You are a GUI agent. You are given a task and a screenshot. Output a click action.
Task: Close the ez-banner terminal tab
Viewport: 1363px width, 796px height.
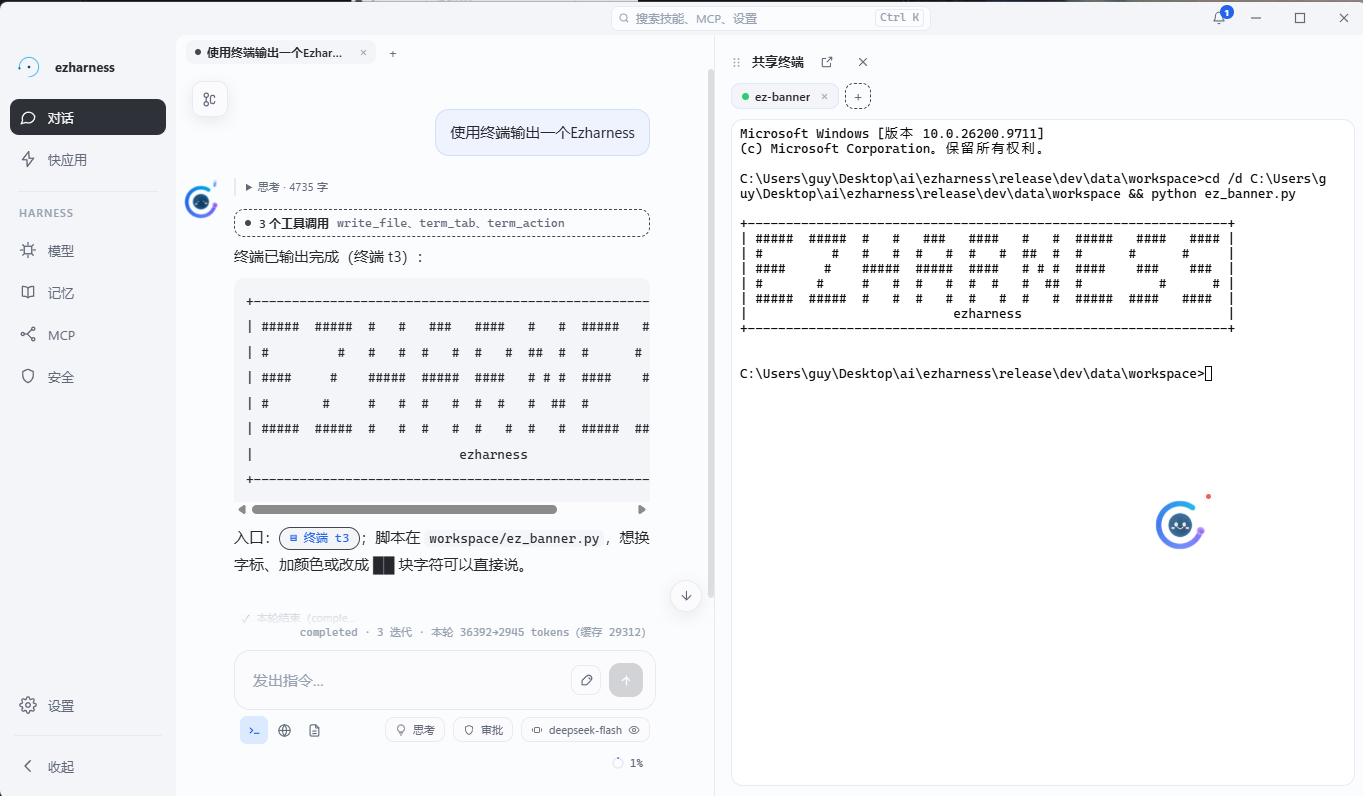pos(824,97)
